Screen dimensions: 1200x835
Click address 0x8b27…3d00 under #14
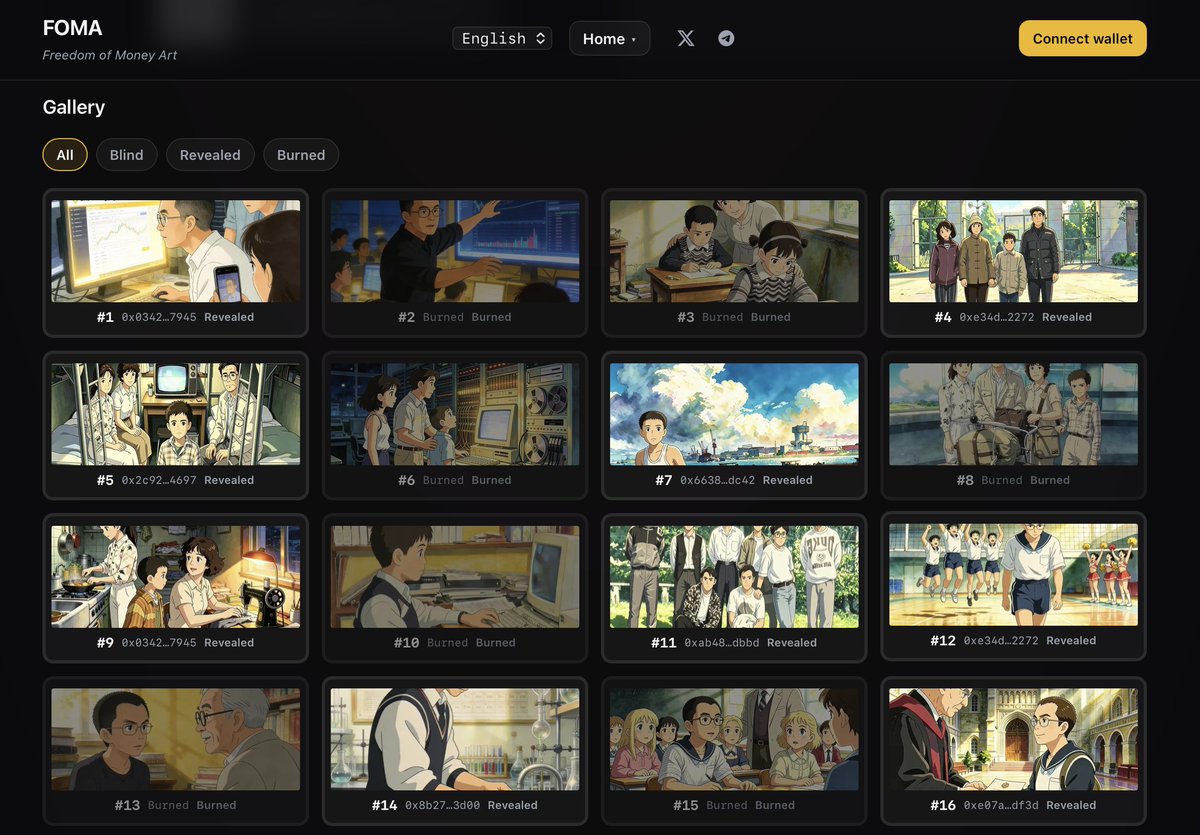(443, 805)
